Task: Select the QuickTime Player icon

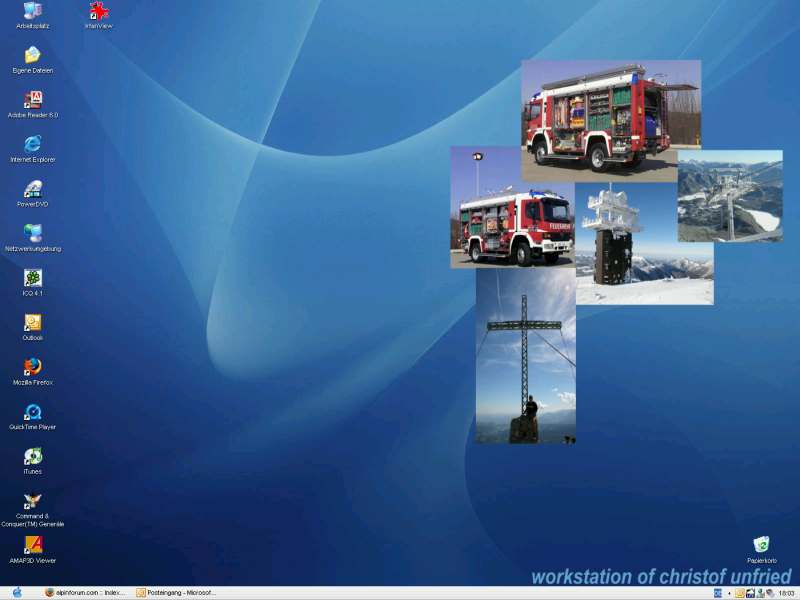Action: click(x=33, y=412)
